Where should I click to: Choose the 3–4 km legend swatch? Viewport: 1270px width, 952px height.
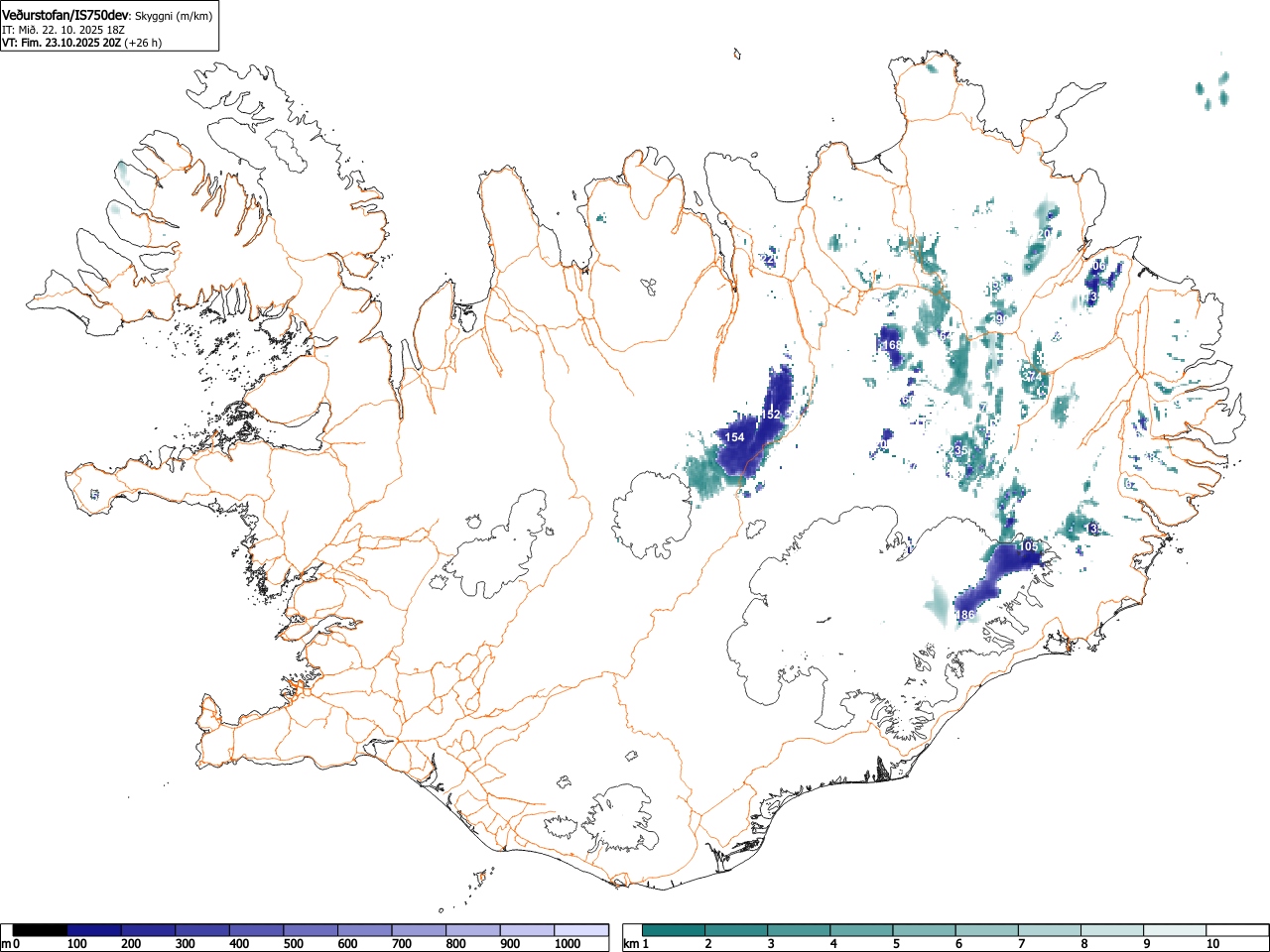[800, 930]
